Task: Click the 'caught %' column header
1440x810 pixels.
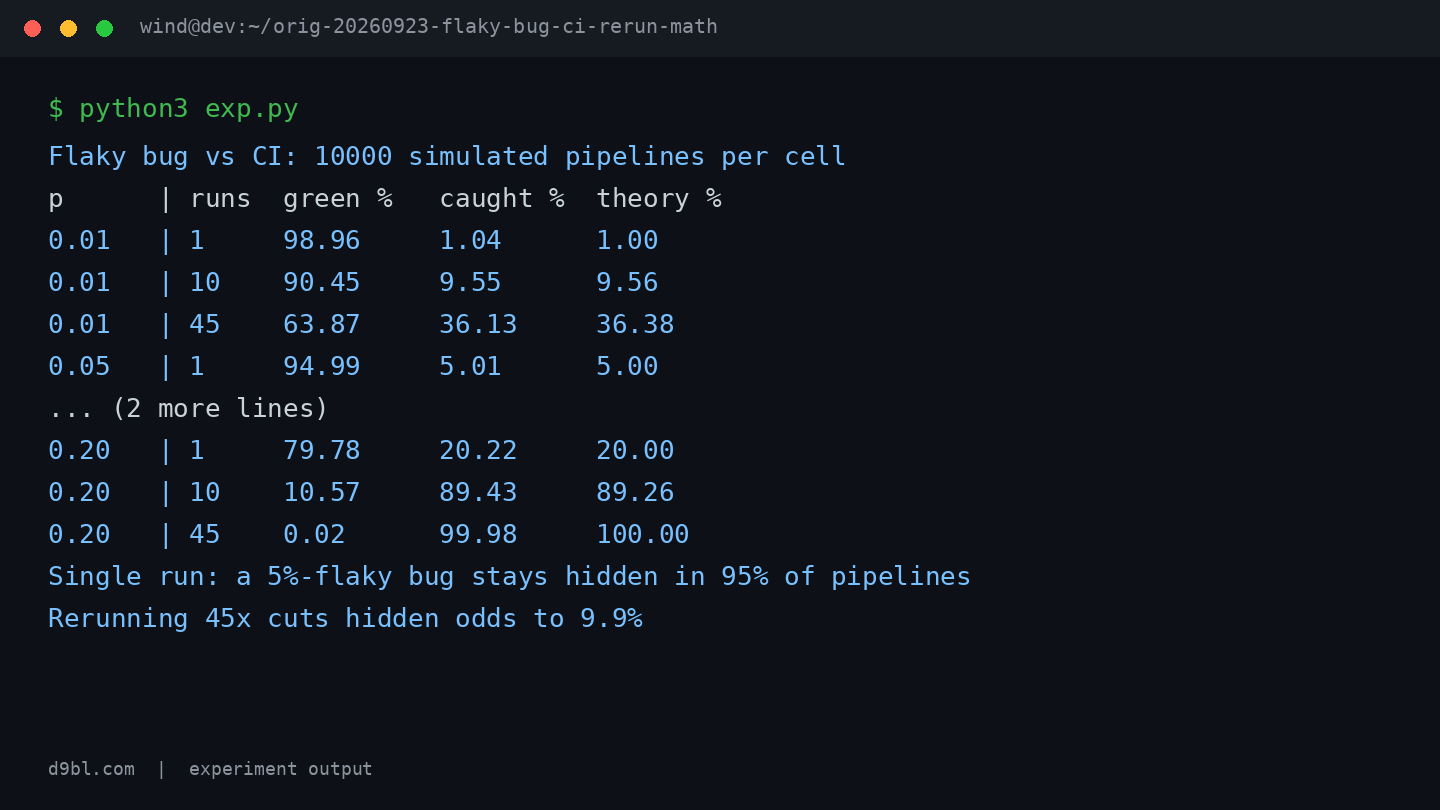Action: [x=502, y=198]
